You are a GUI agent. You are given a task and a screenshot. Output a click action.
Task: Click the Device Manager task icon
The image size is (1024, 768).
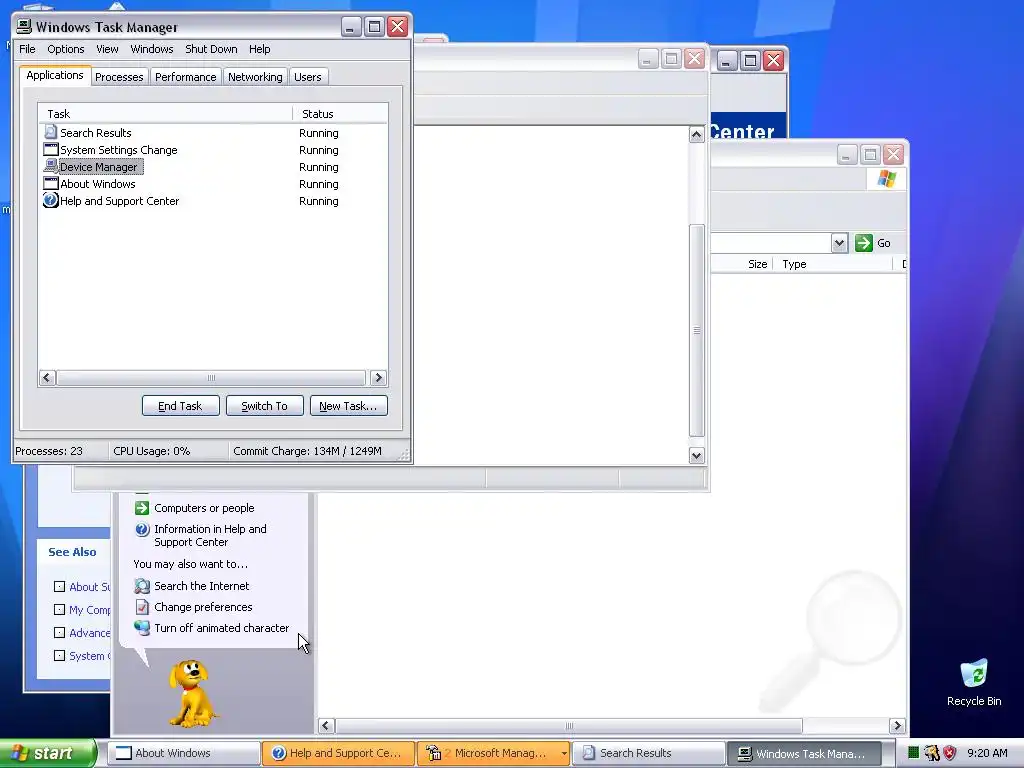pyautogui.click(x=51, y=166)
